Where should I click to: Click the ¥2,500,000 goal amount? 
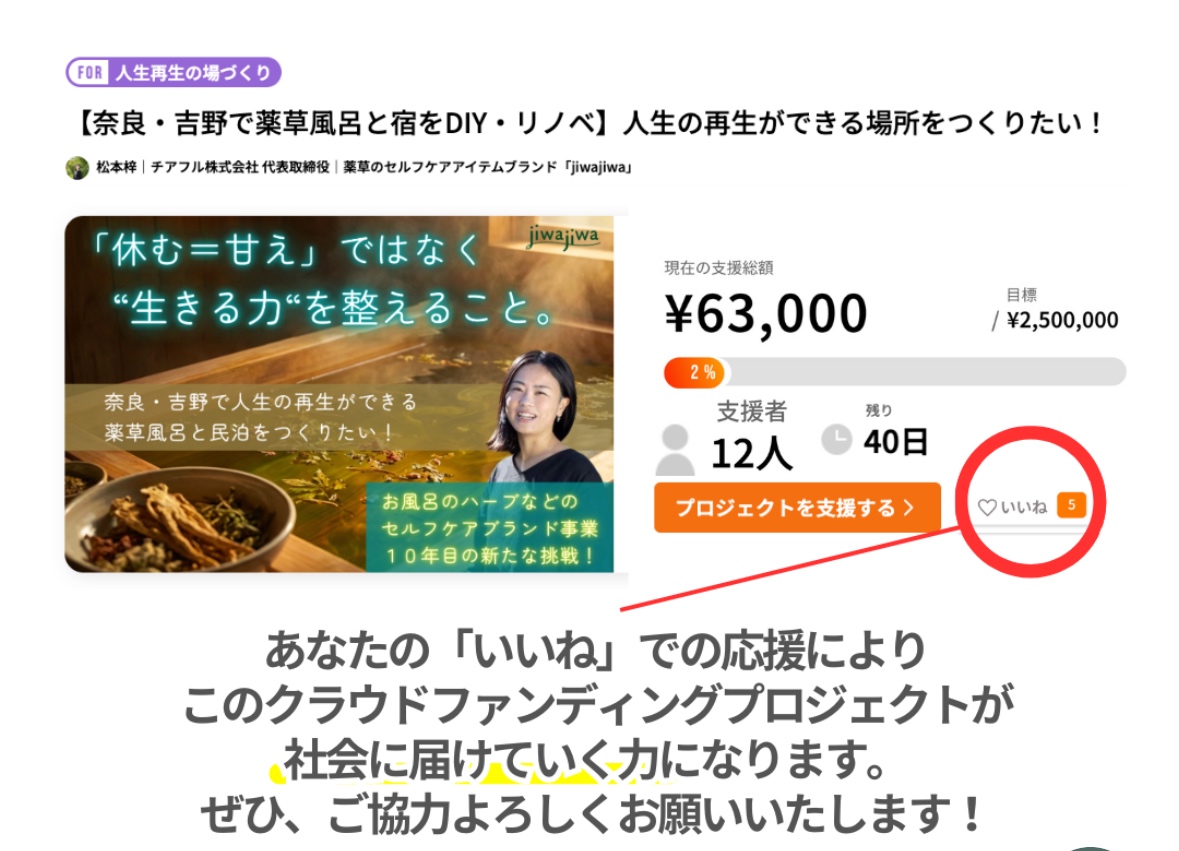pyautogui.click(x=1062, y=320)
